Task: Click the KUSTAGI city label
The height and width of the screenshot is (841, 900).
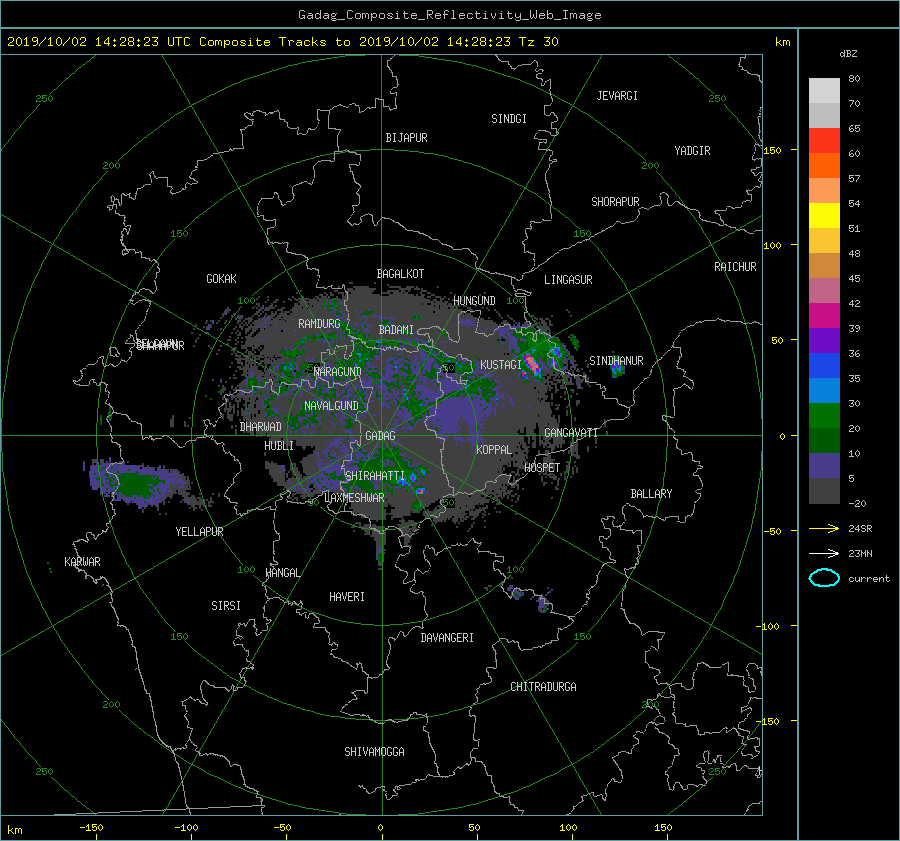Action: click(501, 365)
